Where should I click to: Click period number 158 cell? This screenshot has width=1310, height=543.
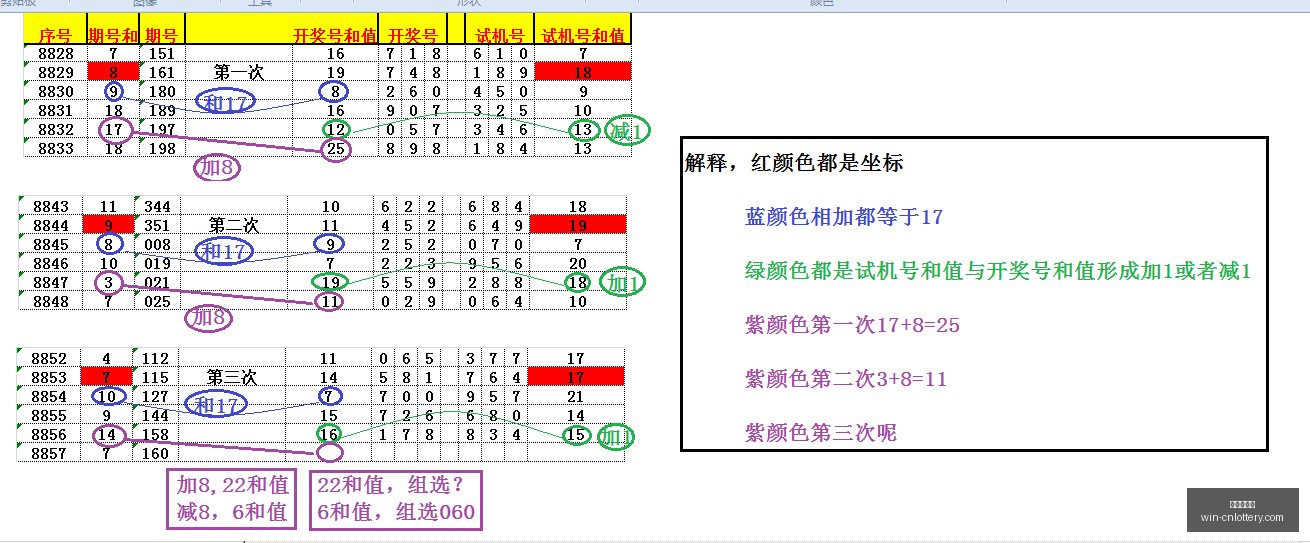156,434
